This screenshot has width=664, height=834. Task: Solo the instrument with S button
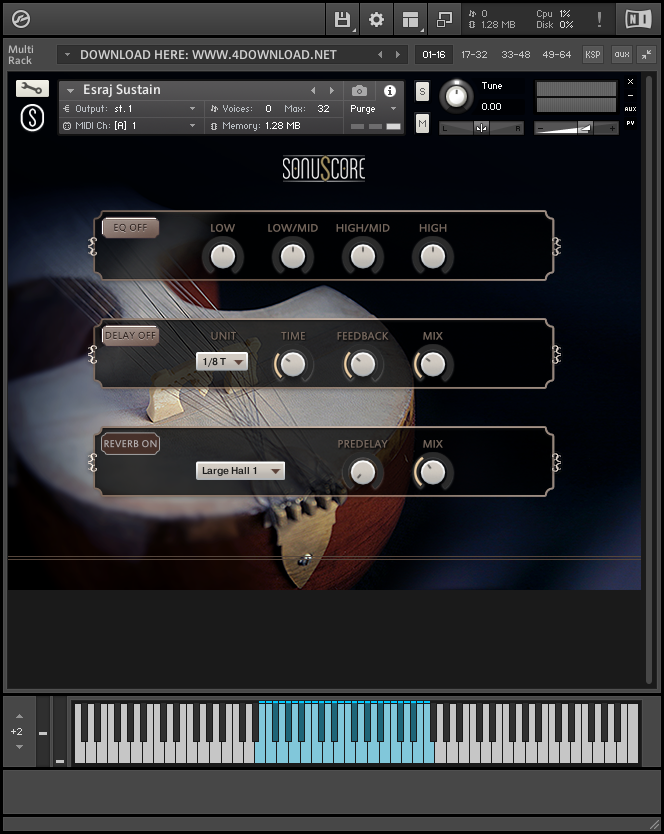(x=422, y=91)
